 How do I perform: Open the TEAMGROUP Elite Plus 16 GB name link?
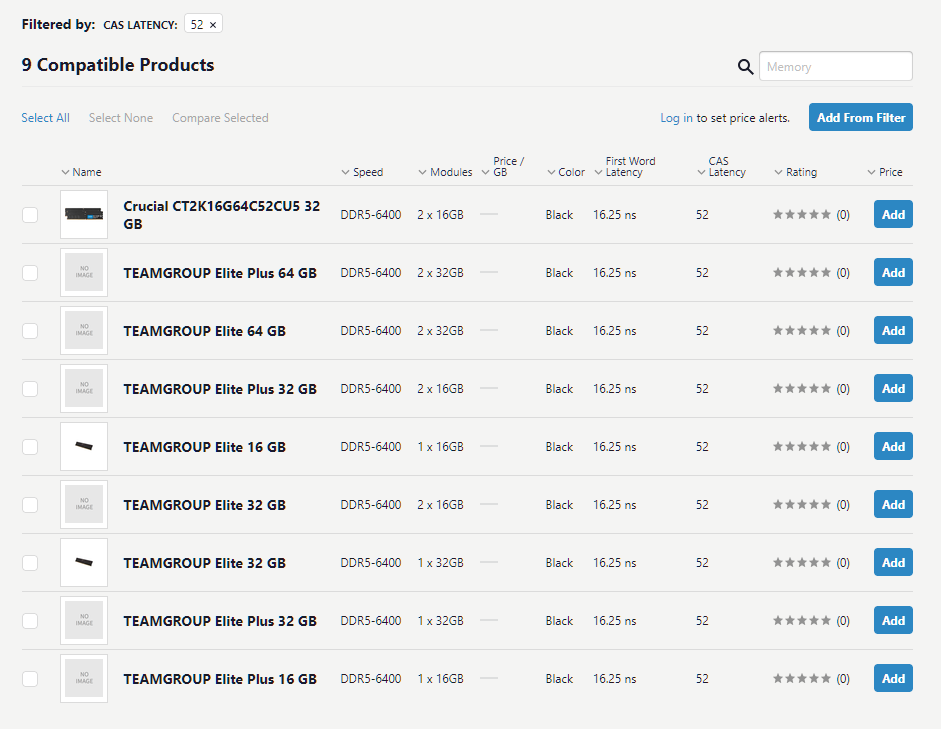[220, 679]
